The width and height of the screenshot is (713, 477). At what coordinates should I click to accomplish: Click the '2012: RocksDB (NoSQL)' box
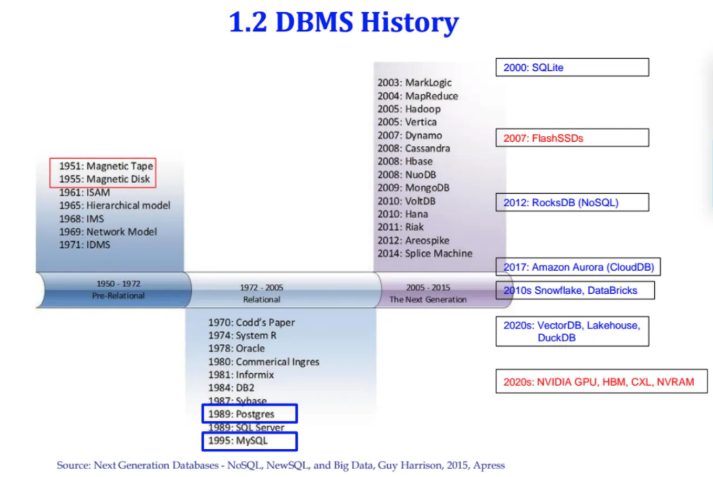pyautogui.click(x=572, y=202)
